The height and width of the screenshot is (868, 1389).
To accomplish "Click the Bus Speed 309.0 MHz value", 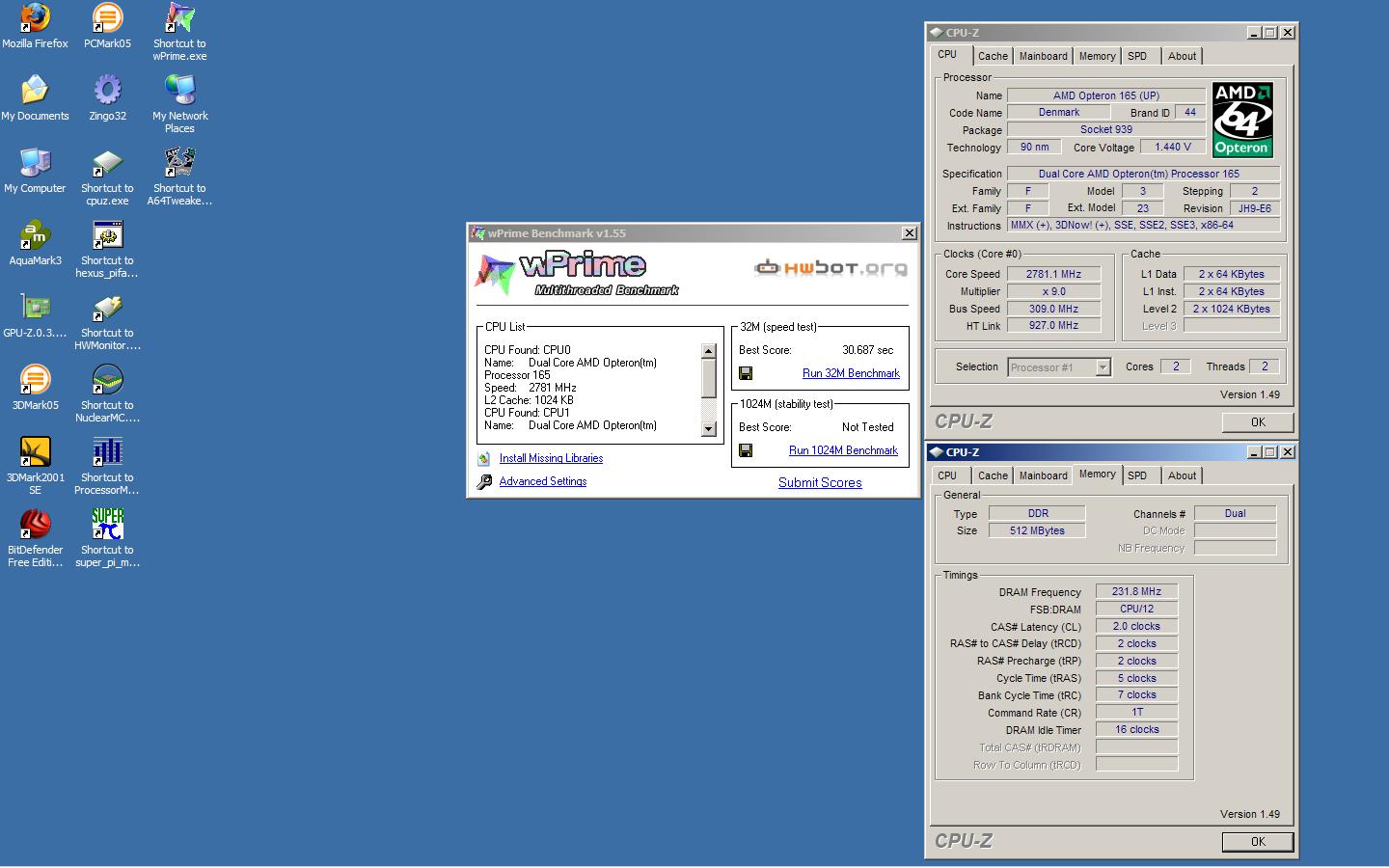I will [x=1053, y=309].
